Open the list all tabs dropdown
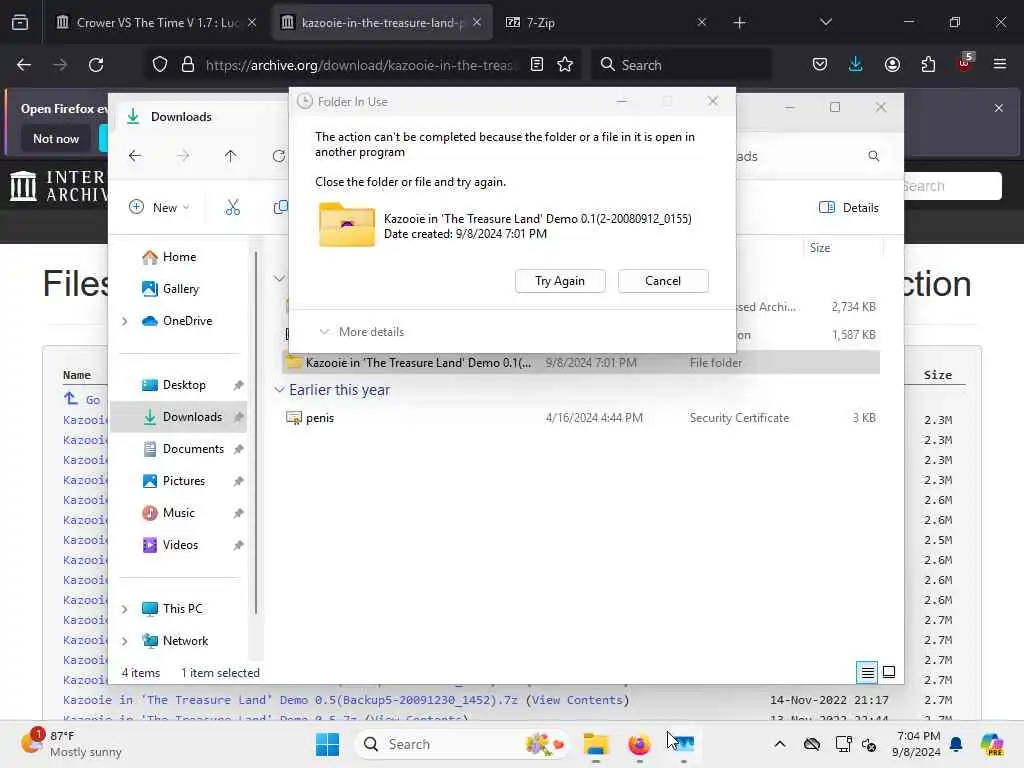The width and height of the screenshot is (1024, 768). [x=825, y=22]
